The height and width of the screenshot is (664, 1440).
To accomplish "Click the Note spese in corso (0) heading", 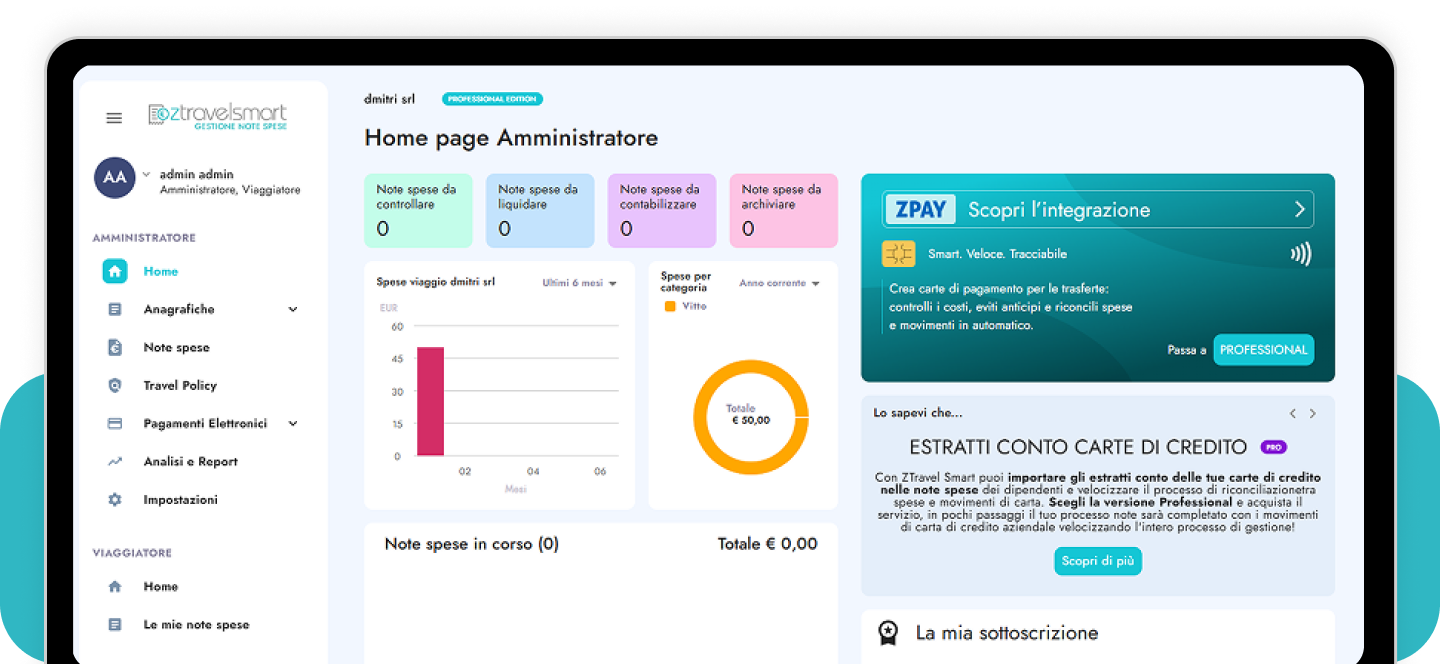I will [x=472, y=544].
